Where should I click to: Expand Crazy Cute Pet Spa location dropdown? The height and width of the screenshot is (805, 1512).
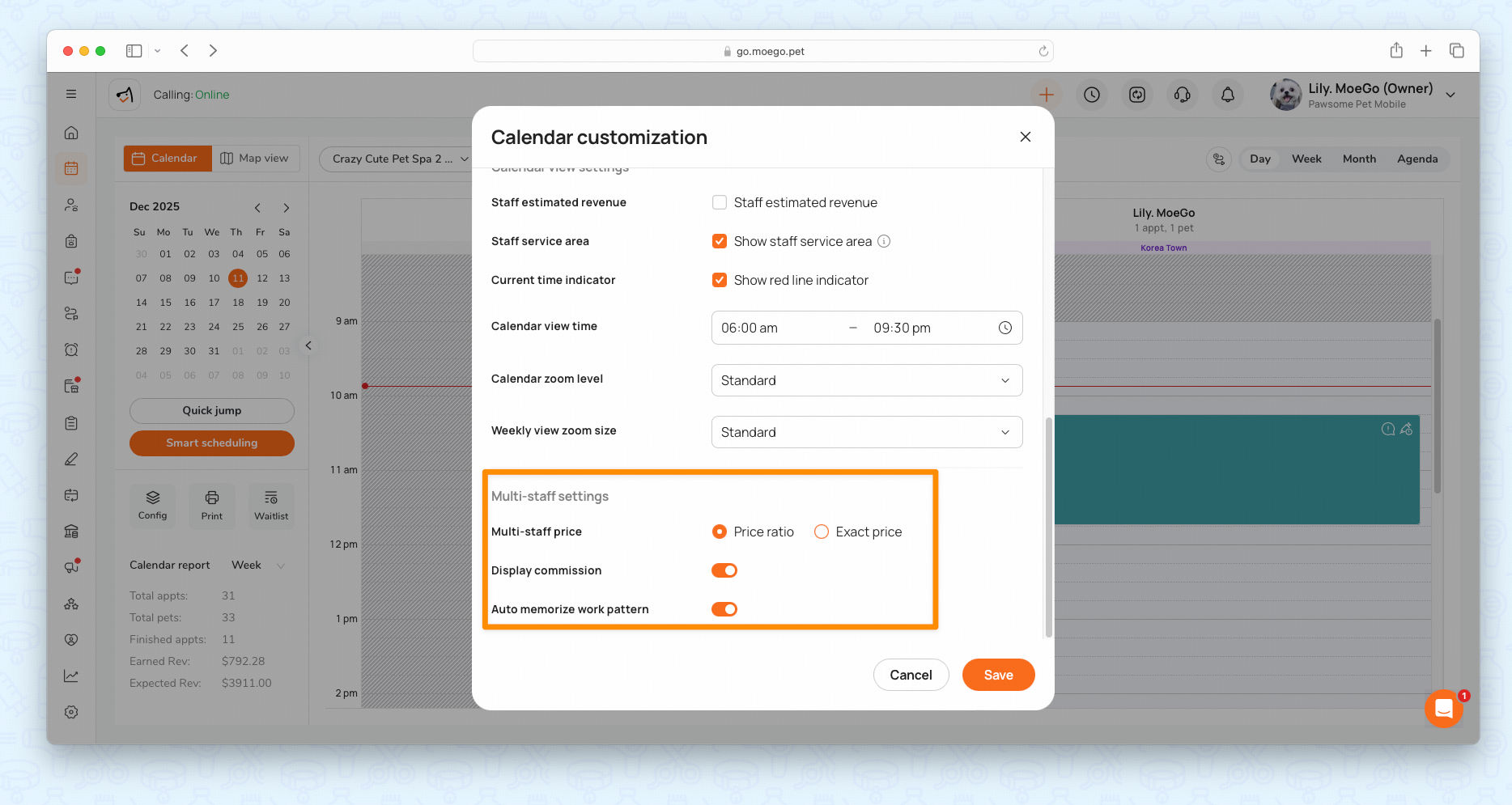pos(399,159)
